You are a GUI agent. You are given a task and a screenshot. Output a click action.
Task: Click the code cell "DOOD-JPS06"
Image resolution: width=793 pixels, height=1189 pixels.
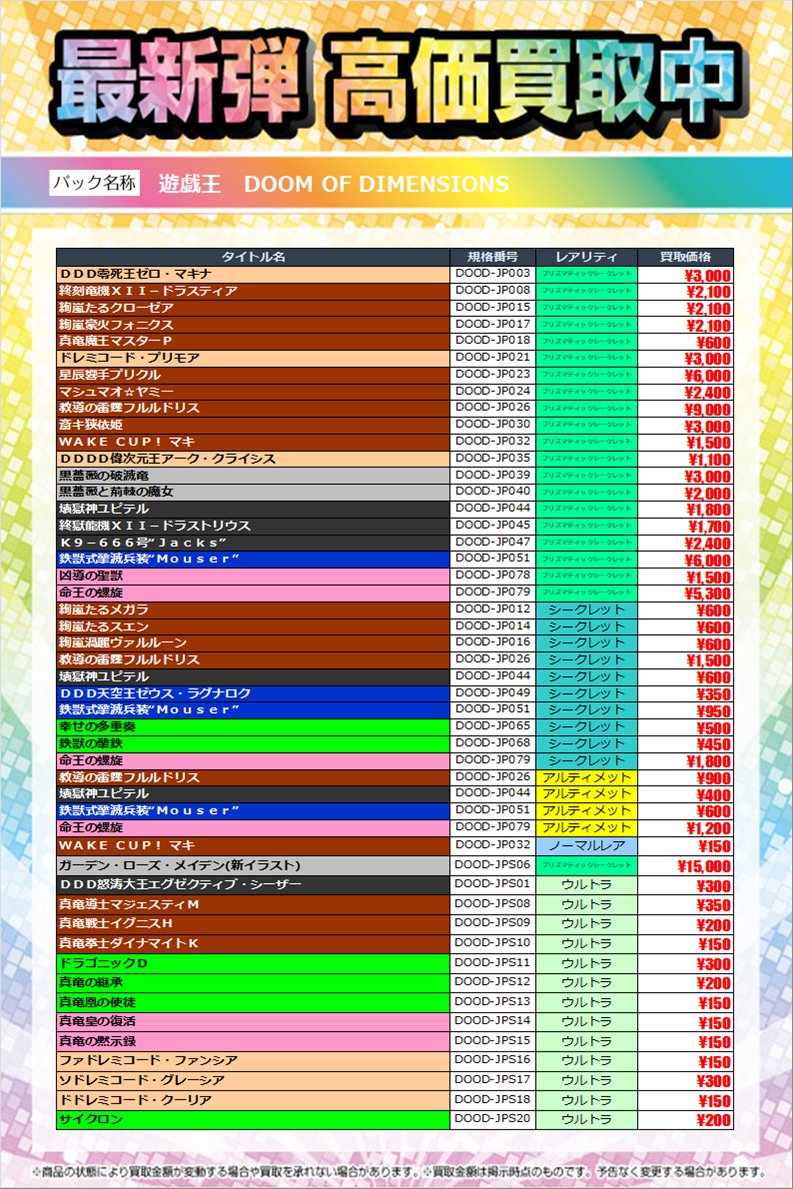(x=493, y=864)
